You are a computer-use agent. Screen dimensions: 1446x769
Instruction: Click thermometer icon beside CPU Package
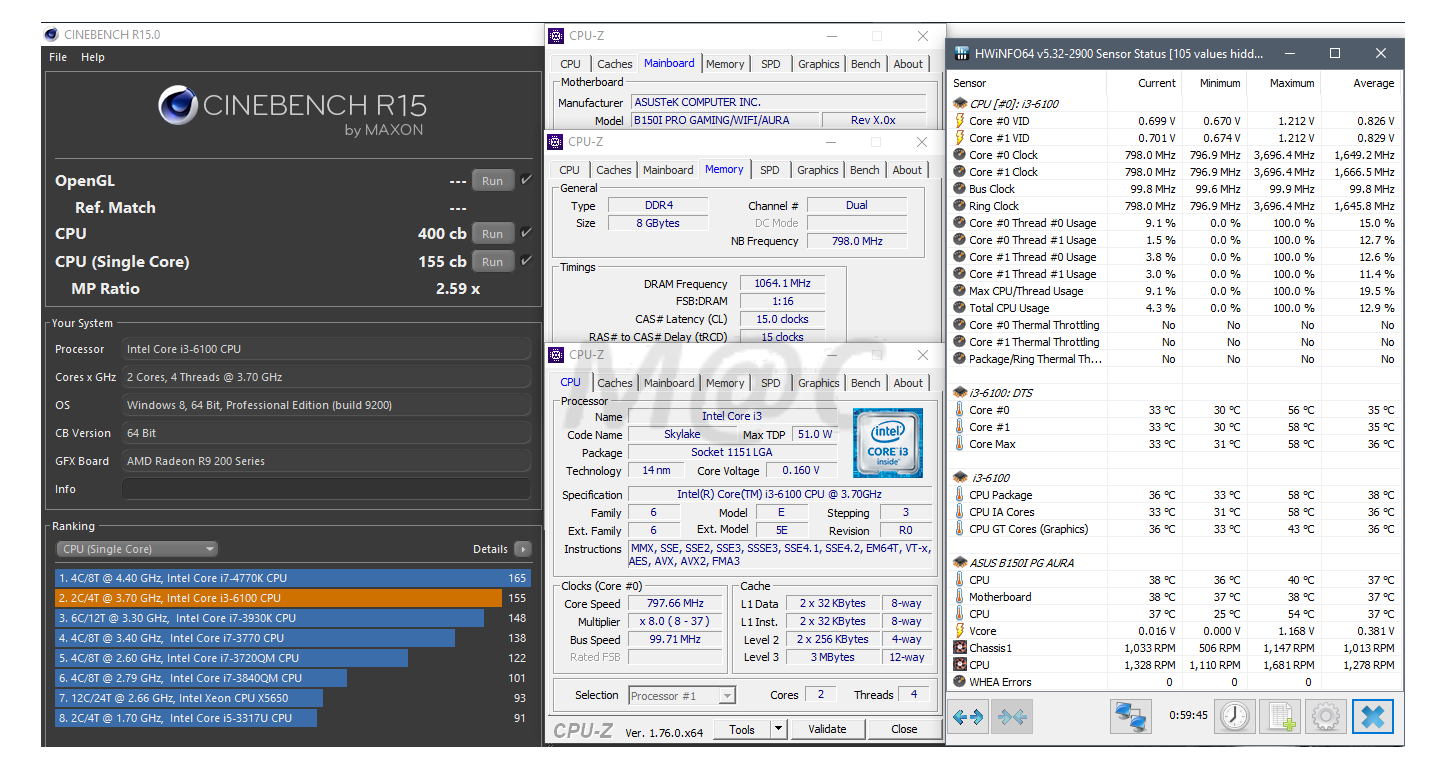click(960, 495)
